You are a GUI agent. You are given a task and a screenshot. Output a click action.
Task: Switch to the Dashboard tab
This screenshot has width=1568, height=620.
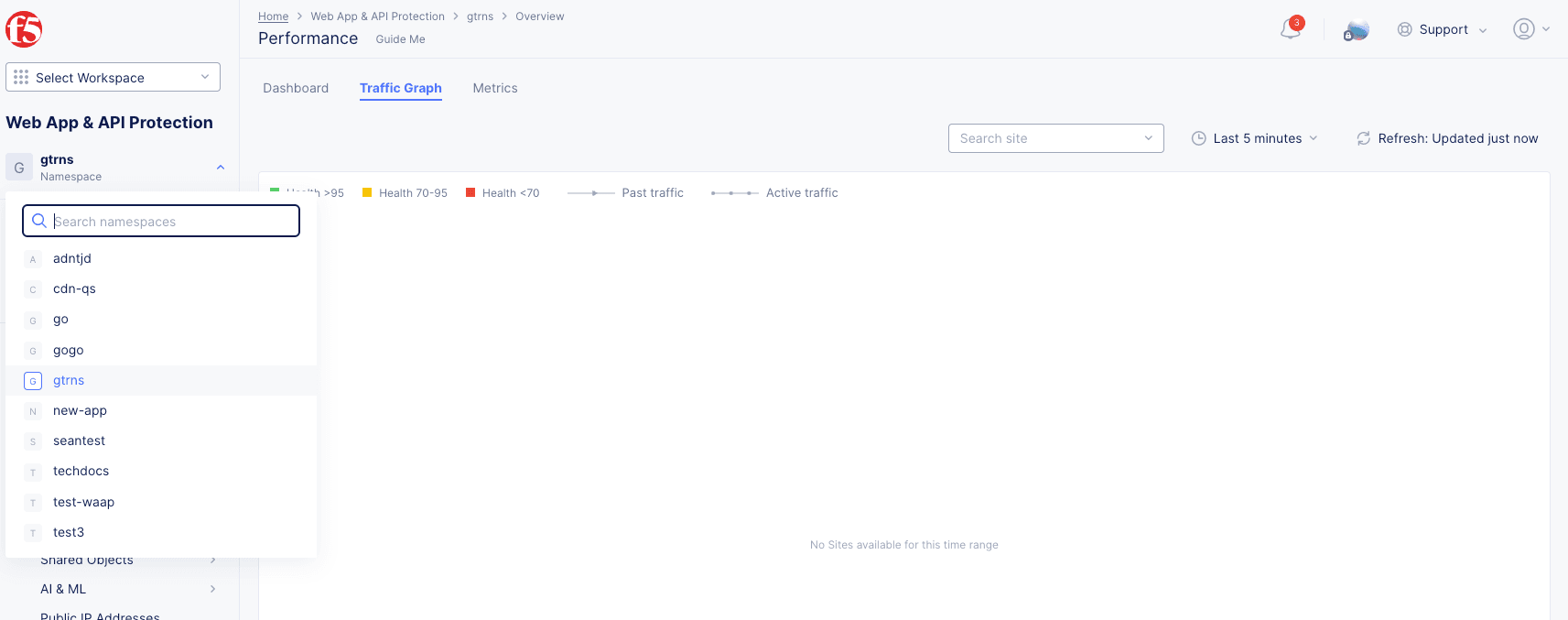point(296,88)
